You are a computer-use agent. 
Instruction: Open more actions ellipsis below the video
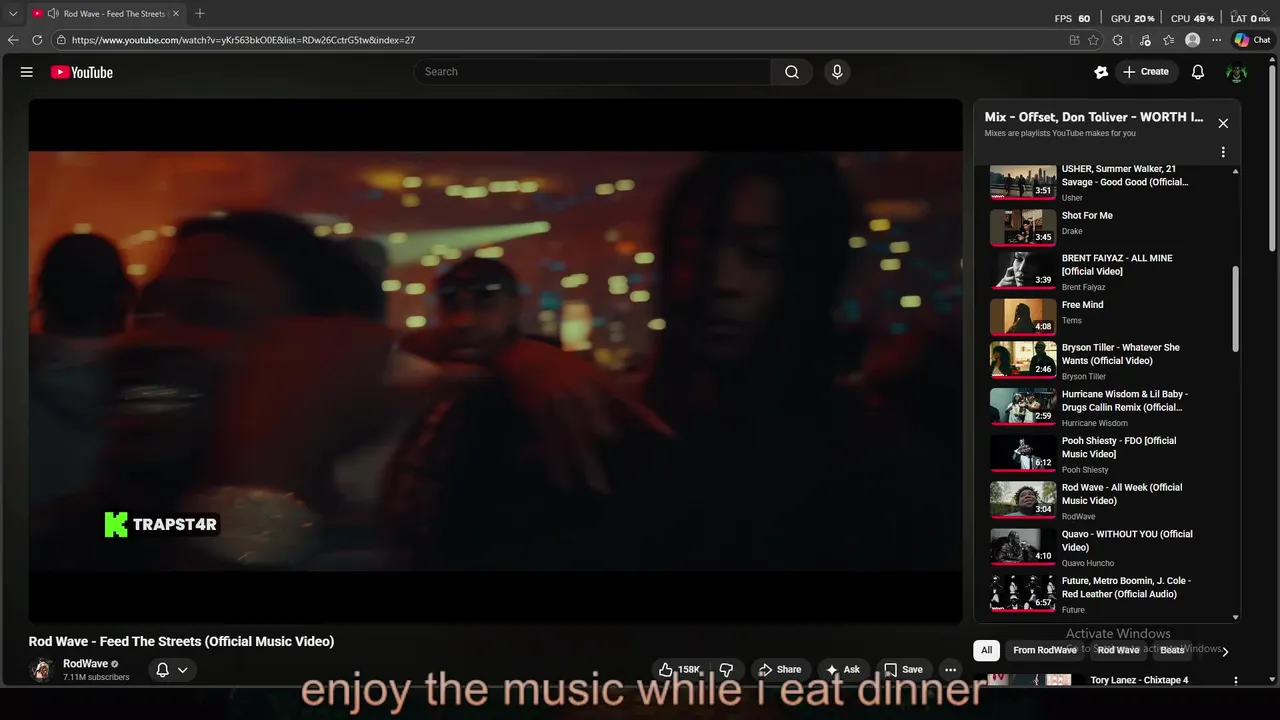951,670
